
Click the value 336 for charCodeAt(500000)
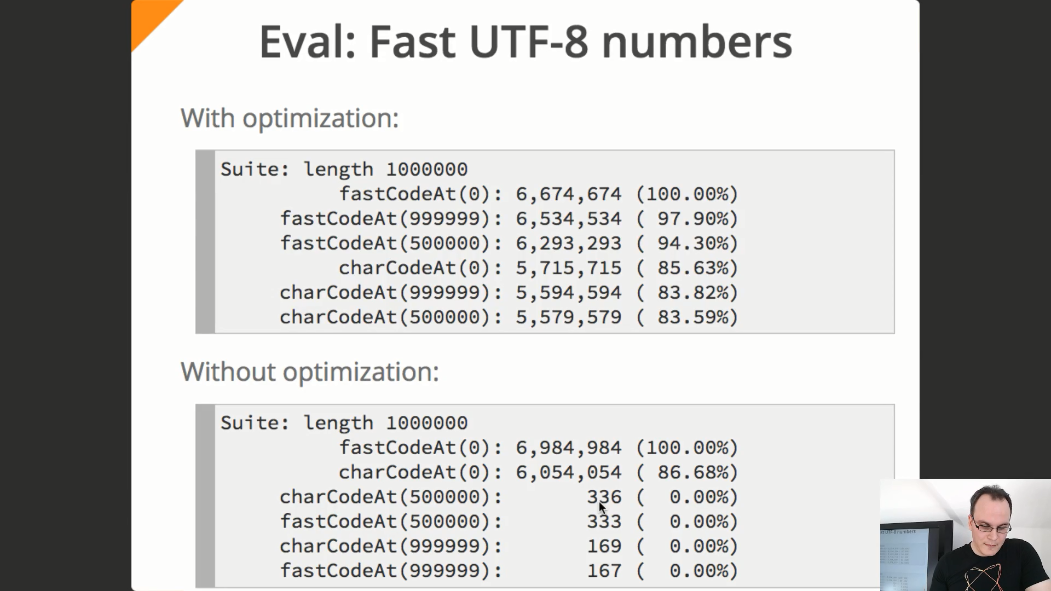[604, 497]
